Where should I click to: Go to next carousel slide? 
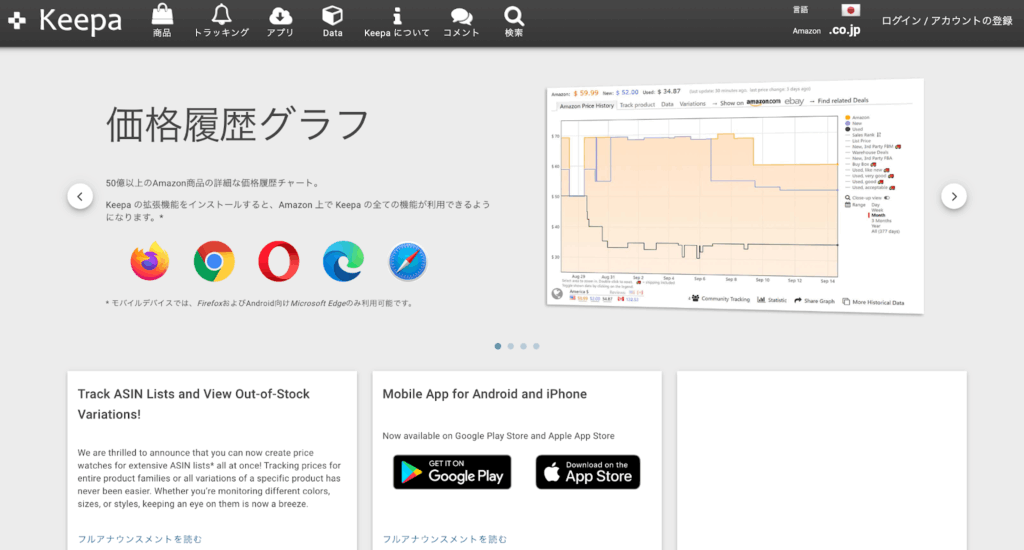[x=953, y=196]
